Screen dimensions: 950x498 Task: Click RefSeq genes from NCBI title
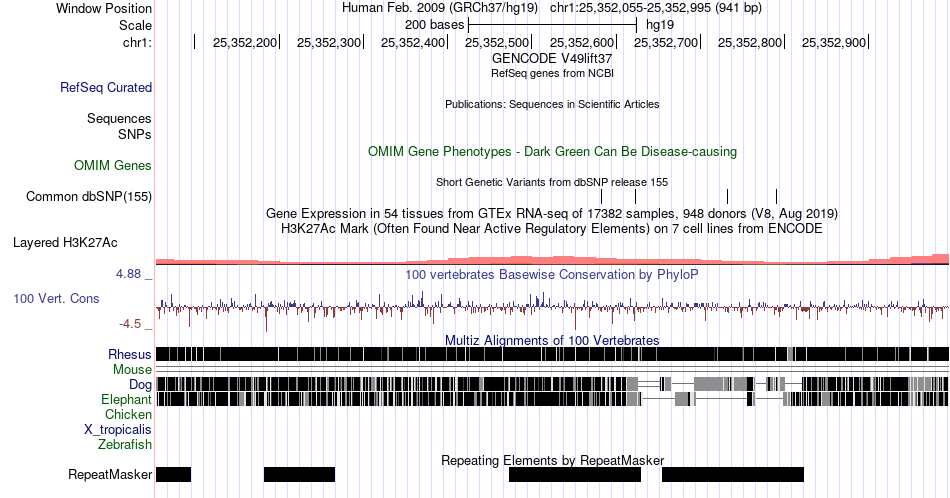click(x=552, y=73)
